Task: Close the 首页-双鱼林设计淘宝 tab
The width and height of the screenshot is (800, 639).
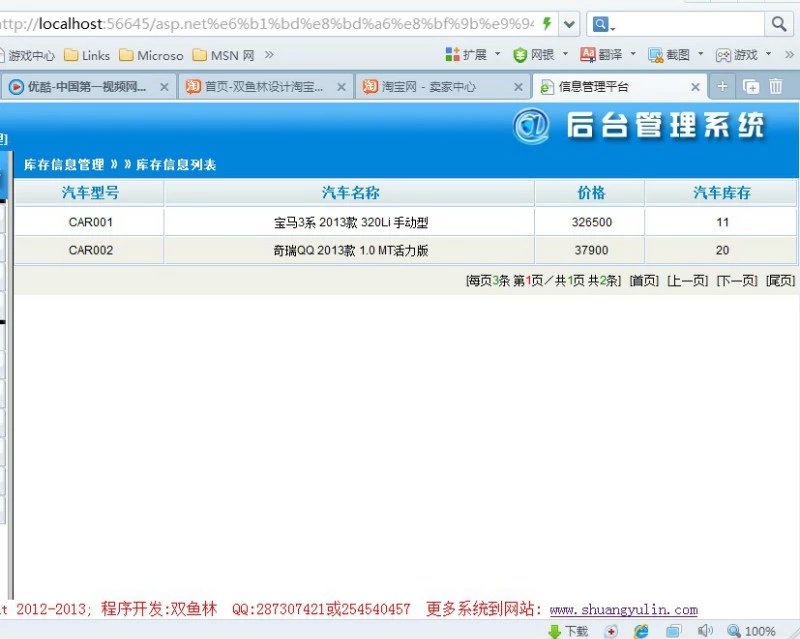Action: [341, 87]
